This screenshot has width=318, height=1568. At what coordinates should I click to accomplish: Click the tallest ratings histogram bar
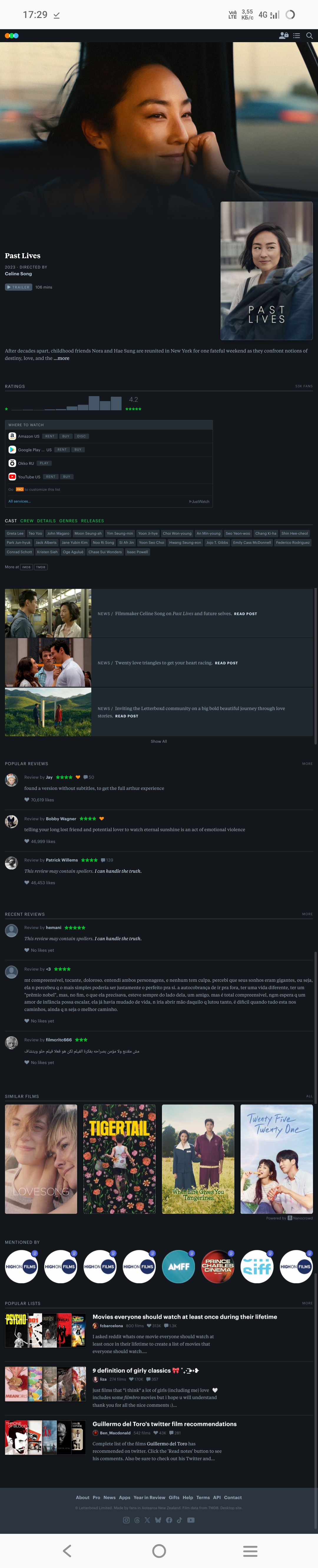point(94,403)
